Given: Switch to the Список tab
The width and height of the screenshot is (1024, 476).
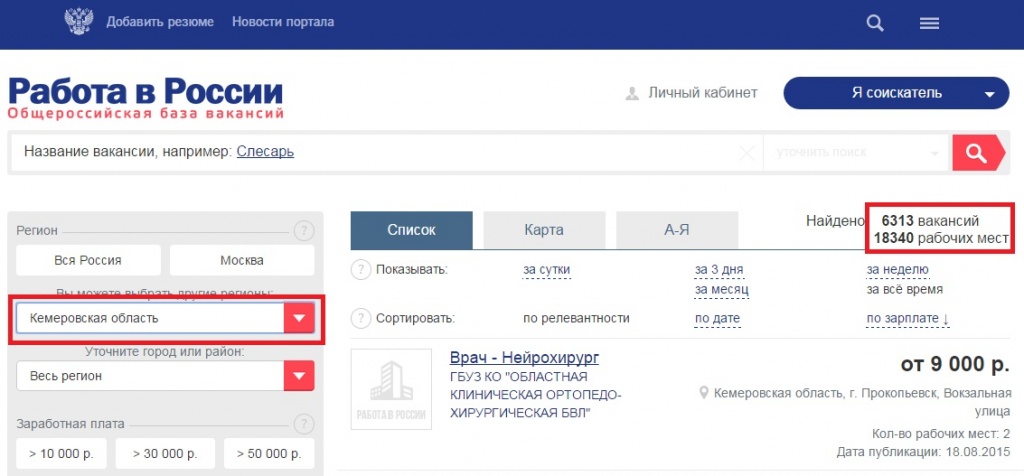Looking at the screenshot, I should pos(411,230).
